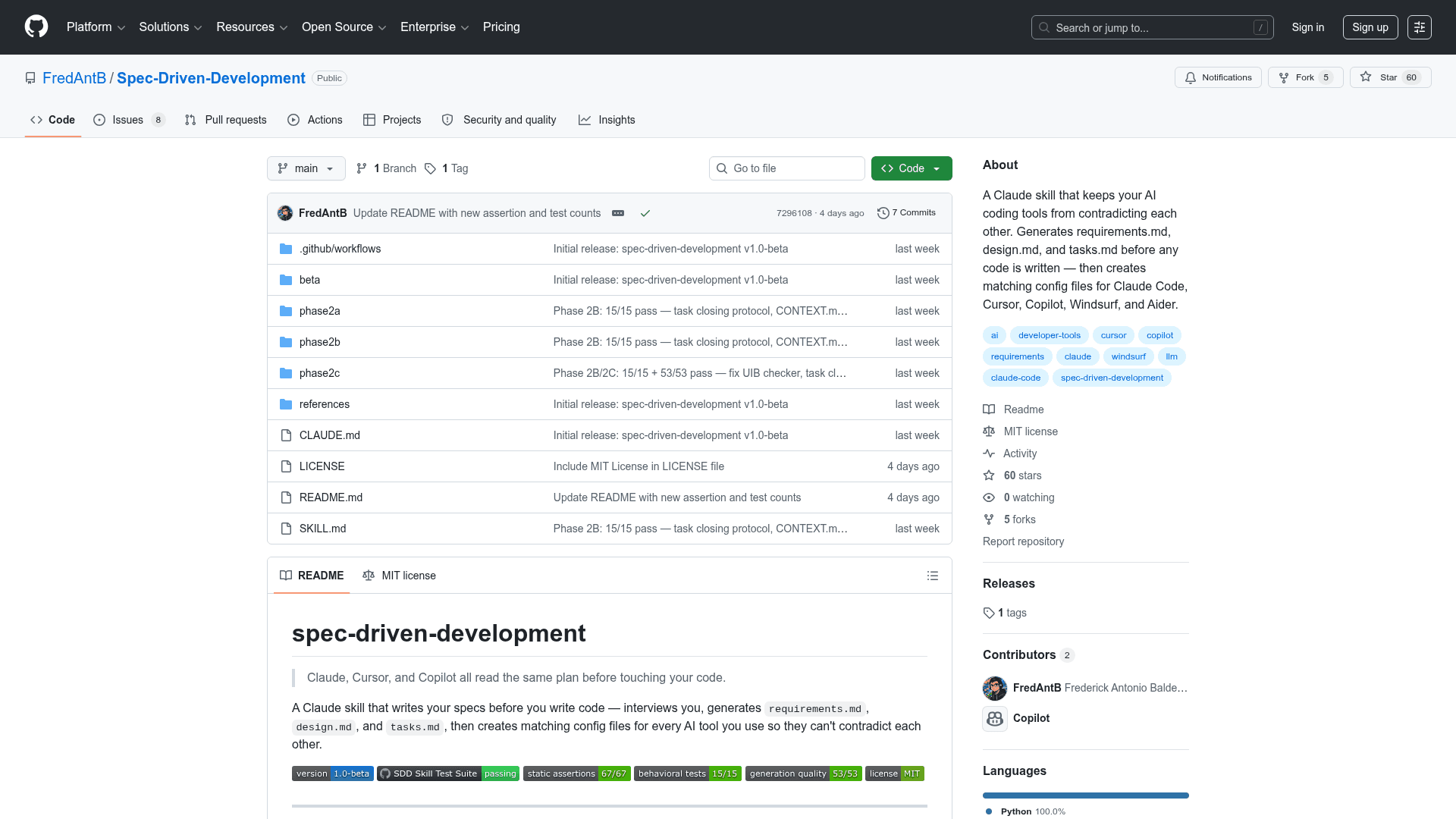Open 1 Branch link
The width and height of the screenshot is (1456, 819).
pyautogui.click(x=386, y=168)
